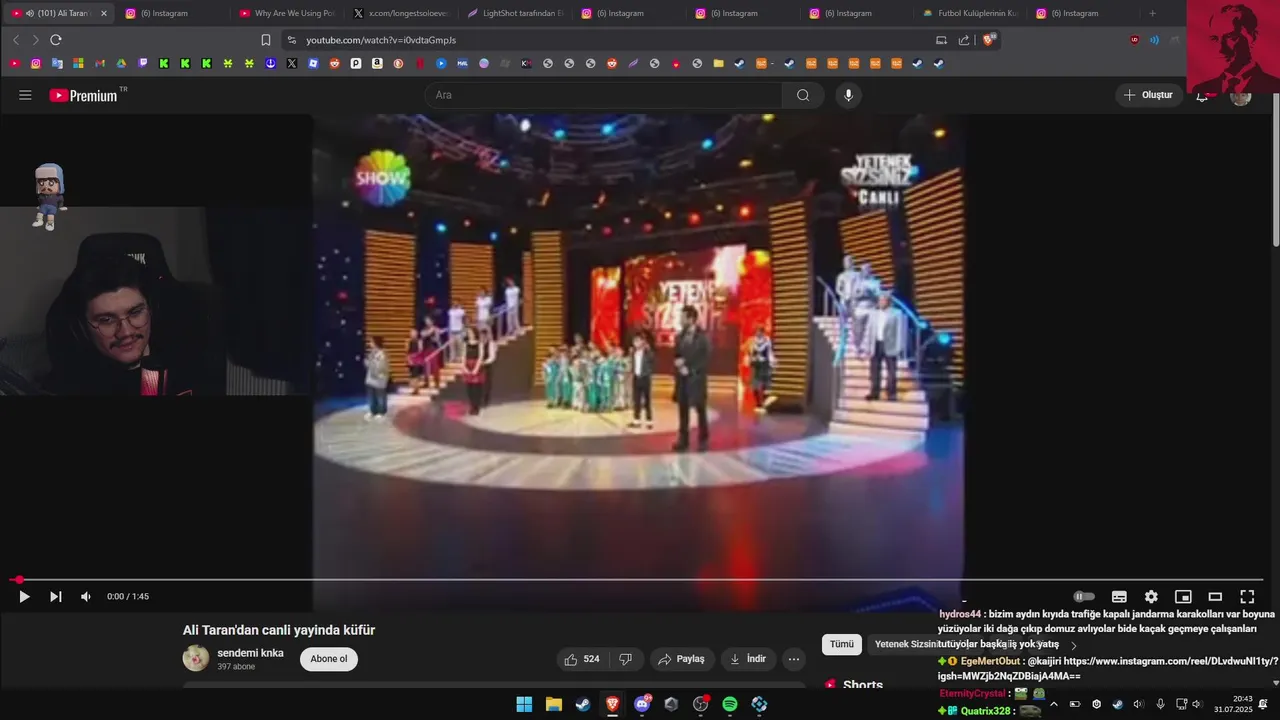
Task: Start voice search with the microphone icon
Action: tap(848, 95)
